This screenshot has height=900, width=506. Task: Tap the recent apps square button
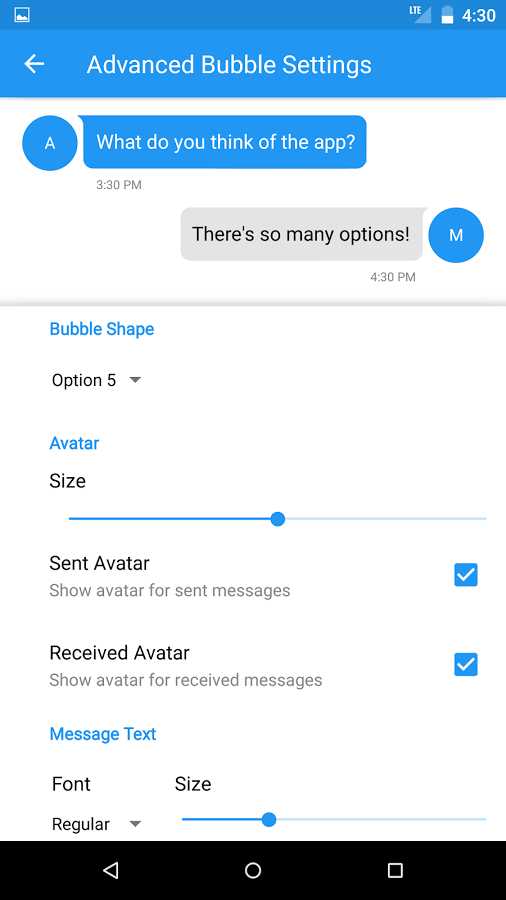(395, 870)
